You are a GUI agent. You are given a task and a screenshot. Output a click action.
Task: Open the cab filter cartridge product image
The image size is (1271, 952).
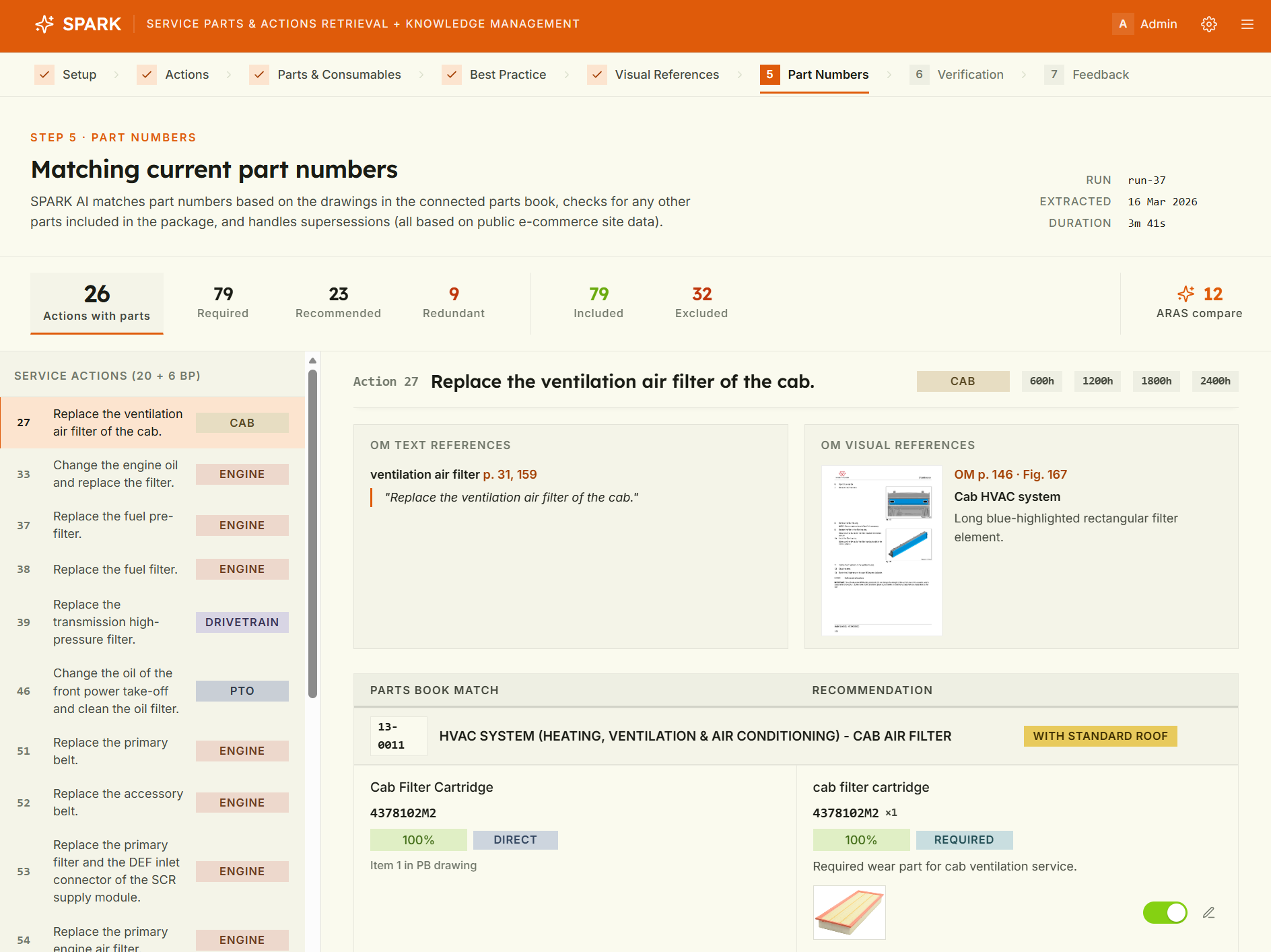850,912
